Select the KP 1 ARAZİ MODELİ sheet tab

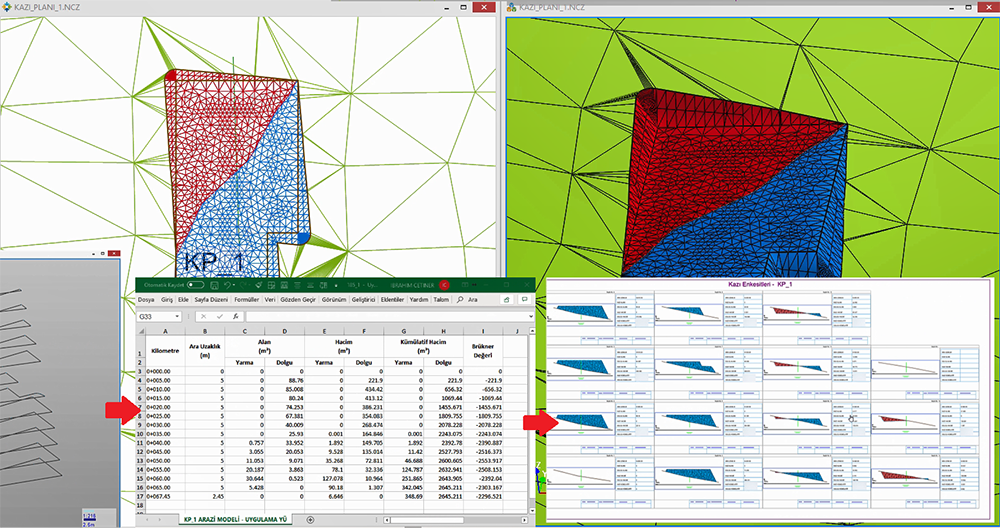coord(234,520)
